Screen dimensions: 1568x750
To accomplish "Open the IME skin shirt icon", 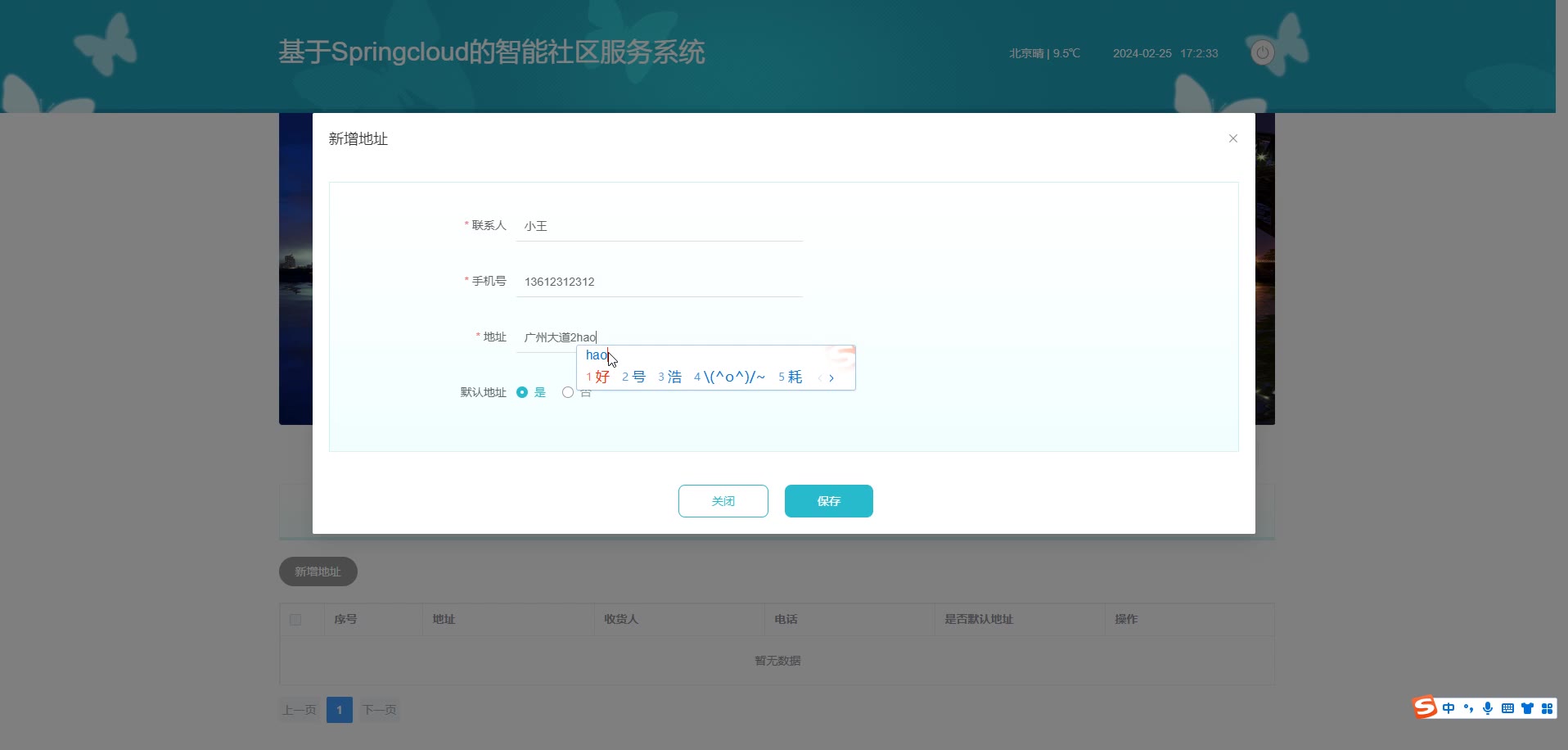I will (1527, 708).
